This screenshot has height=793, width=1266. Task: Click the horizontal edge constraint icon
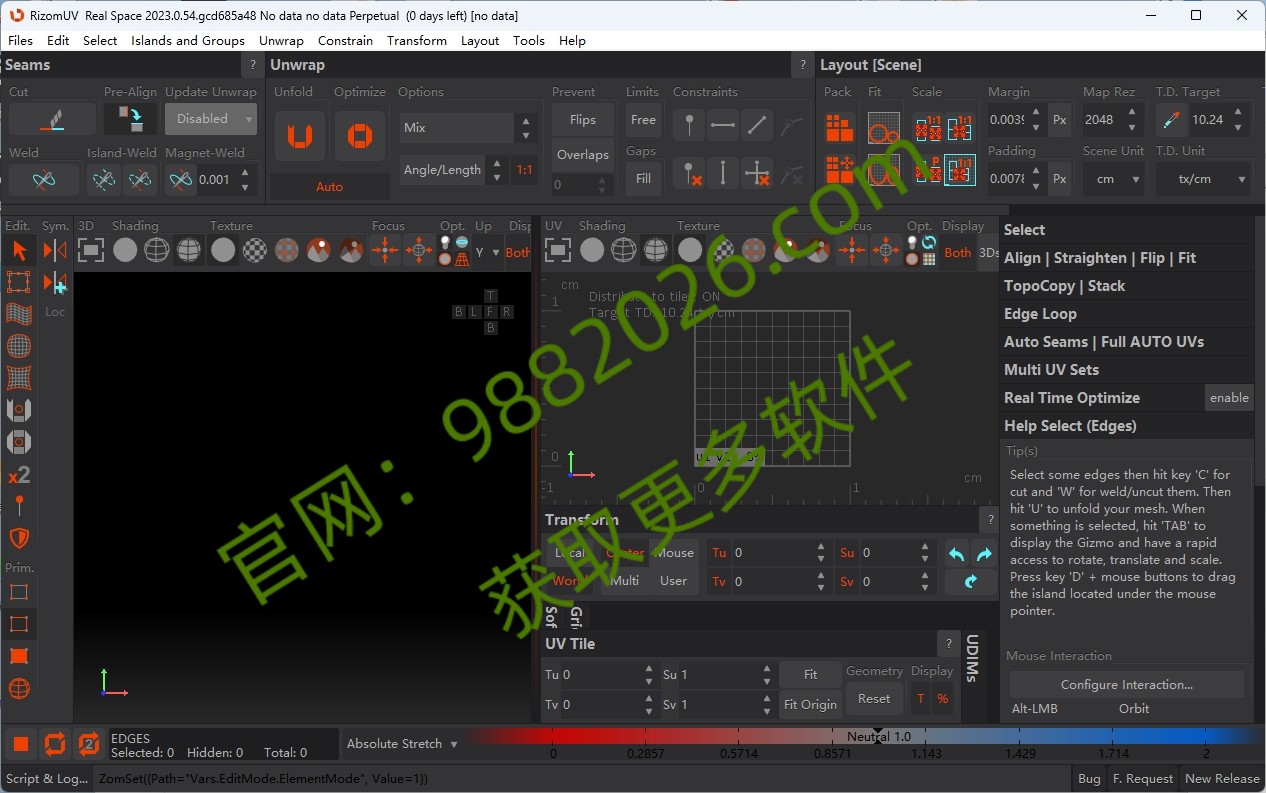(723, 125)
